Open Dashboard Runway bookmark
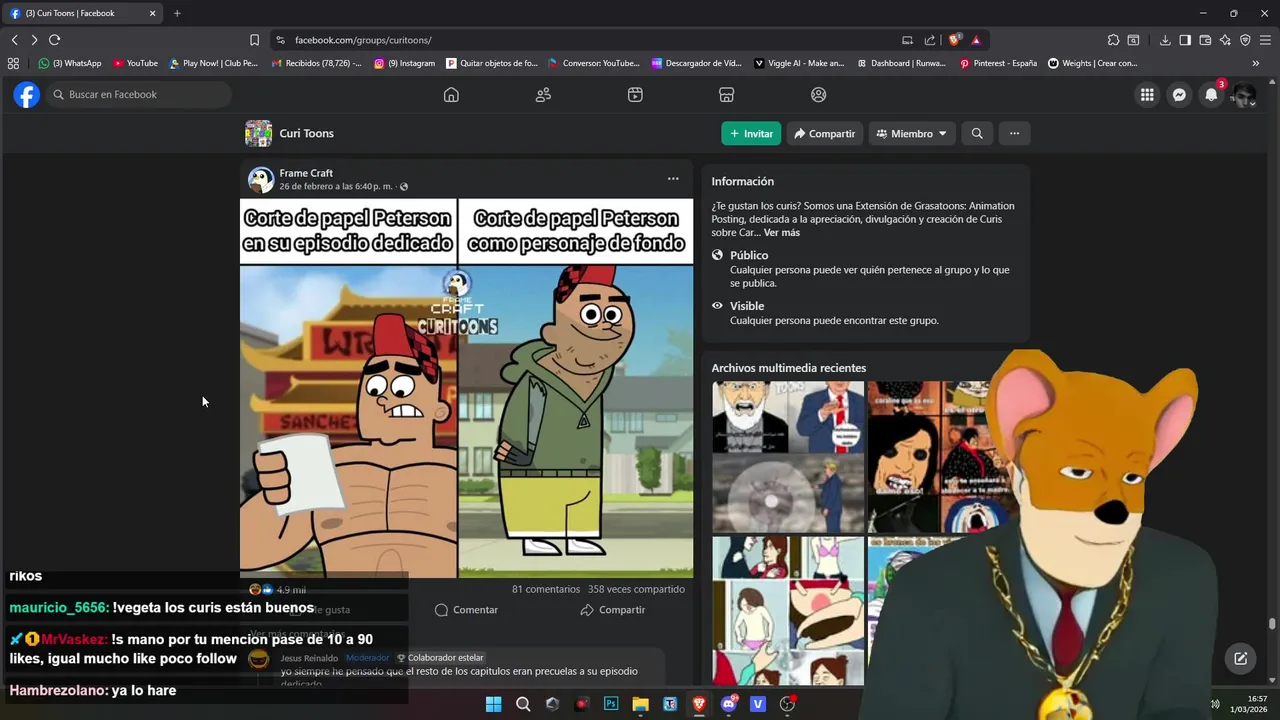1280x720 pixels. [901, 63]
